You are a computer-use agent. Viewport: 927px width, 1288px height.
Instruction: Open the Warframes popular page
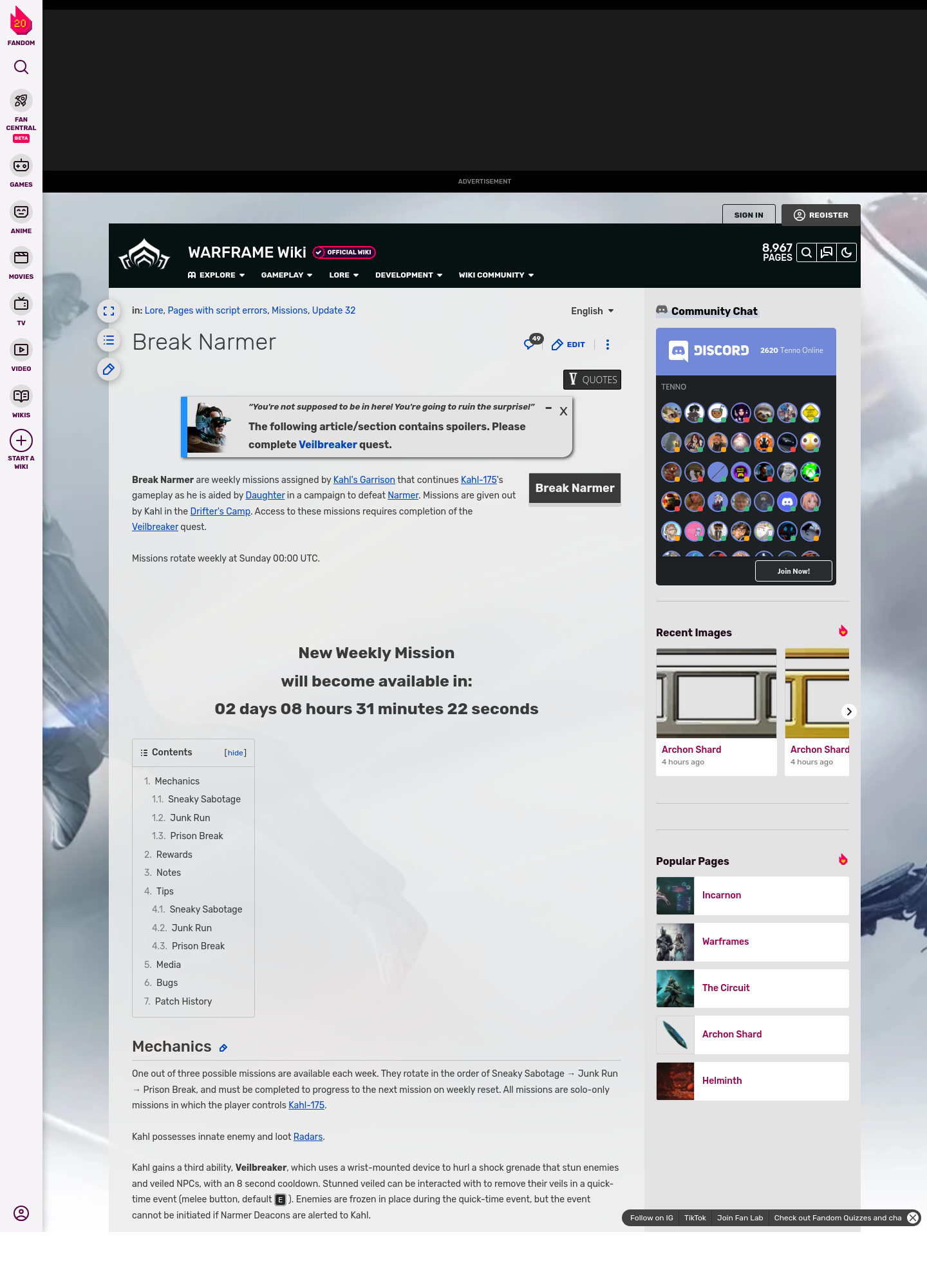tap(753, 942)
